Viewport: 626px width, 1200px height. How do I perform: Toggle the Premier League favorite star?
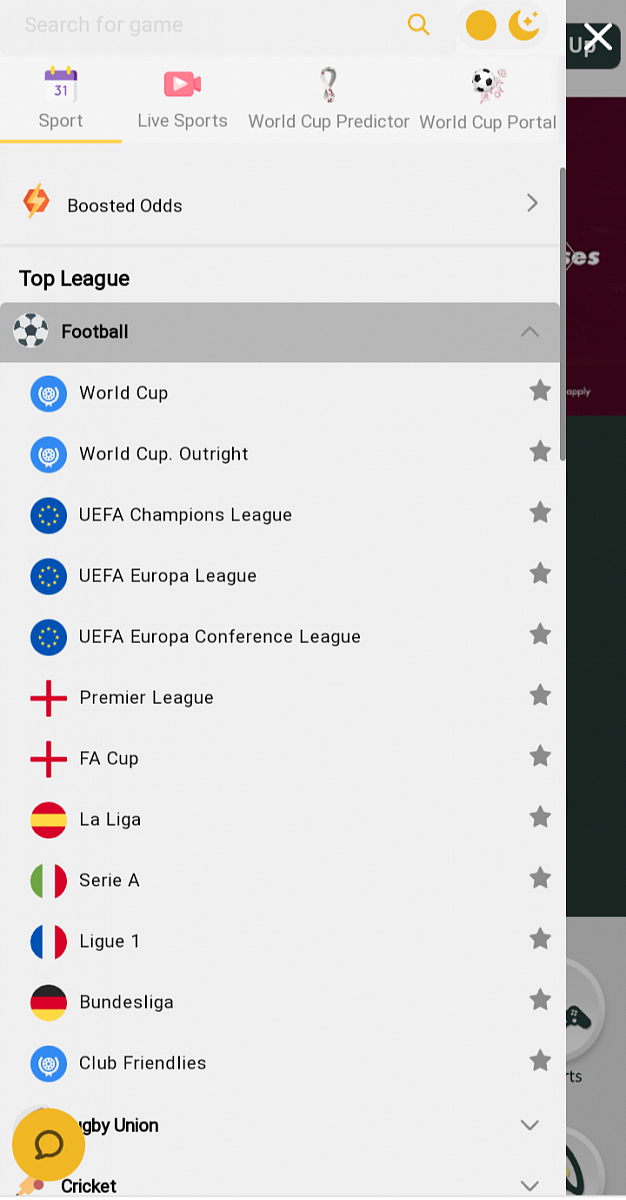(540, 695)
